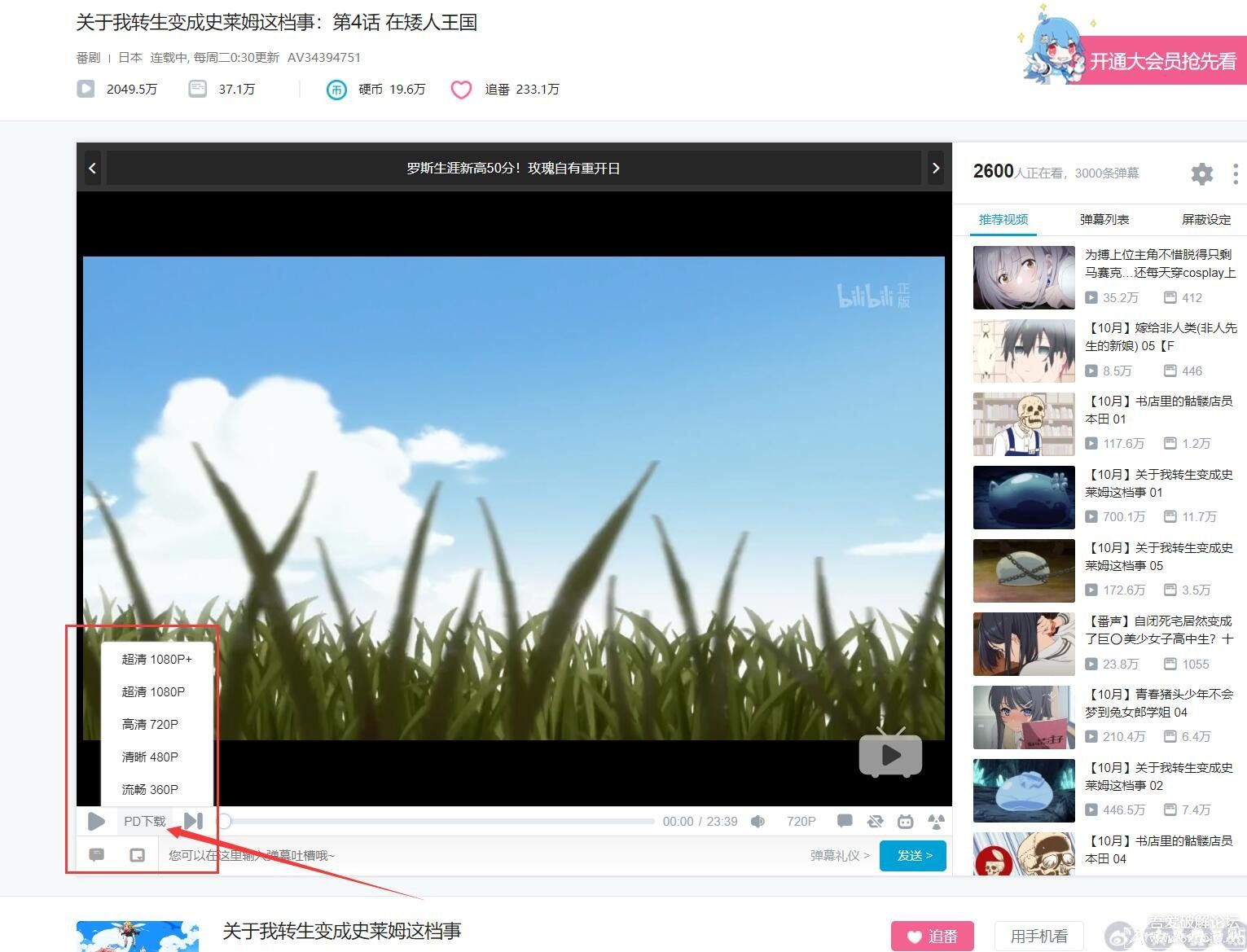
Task: Skip to next episode icon
Action: coord(193,821)
